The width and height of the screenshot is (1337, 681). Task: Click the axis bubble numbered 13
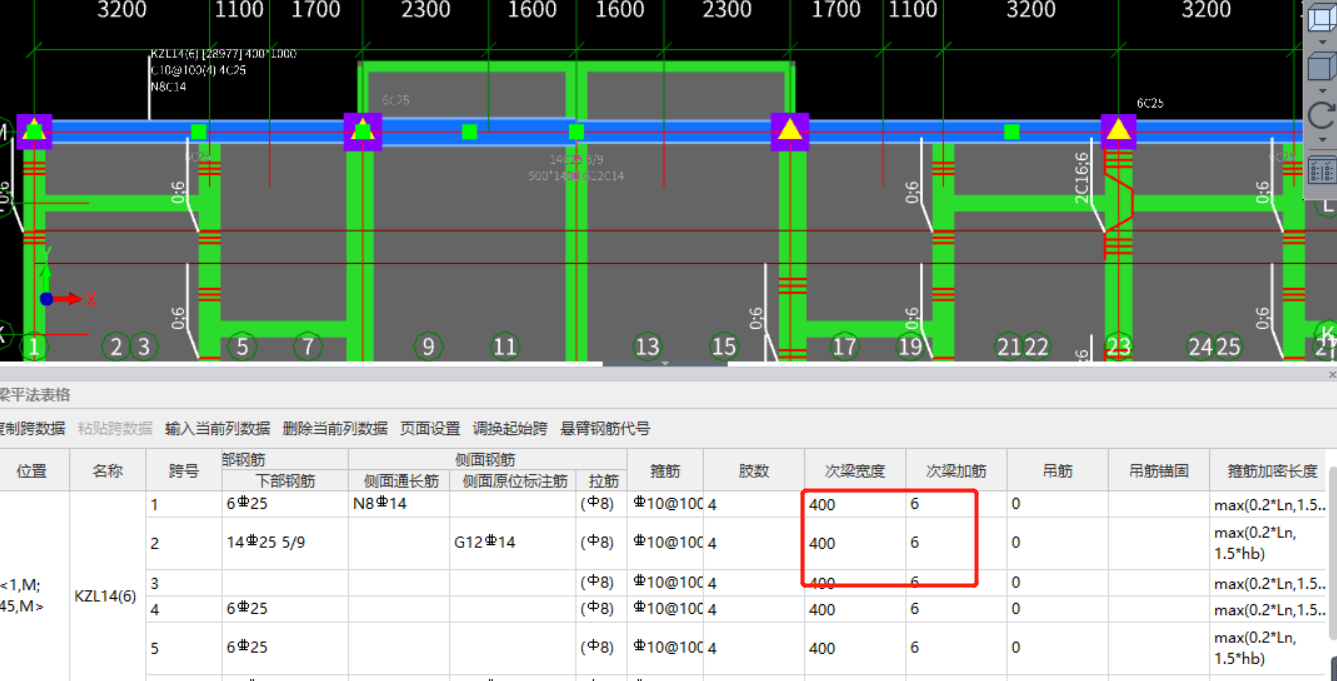[647, 347]
